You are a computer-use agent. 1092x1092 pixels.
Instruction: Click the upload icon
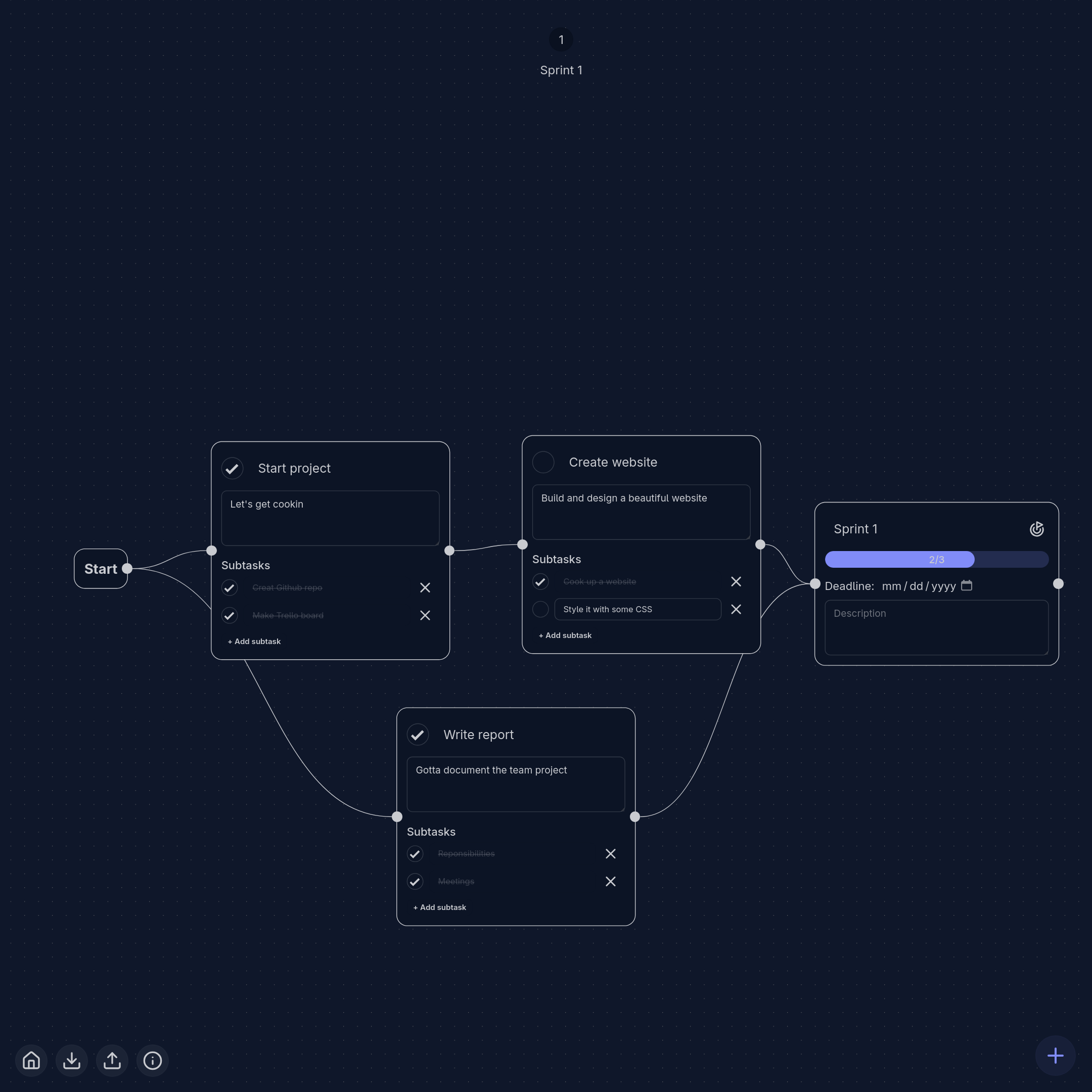point(112,1060)
